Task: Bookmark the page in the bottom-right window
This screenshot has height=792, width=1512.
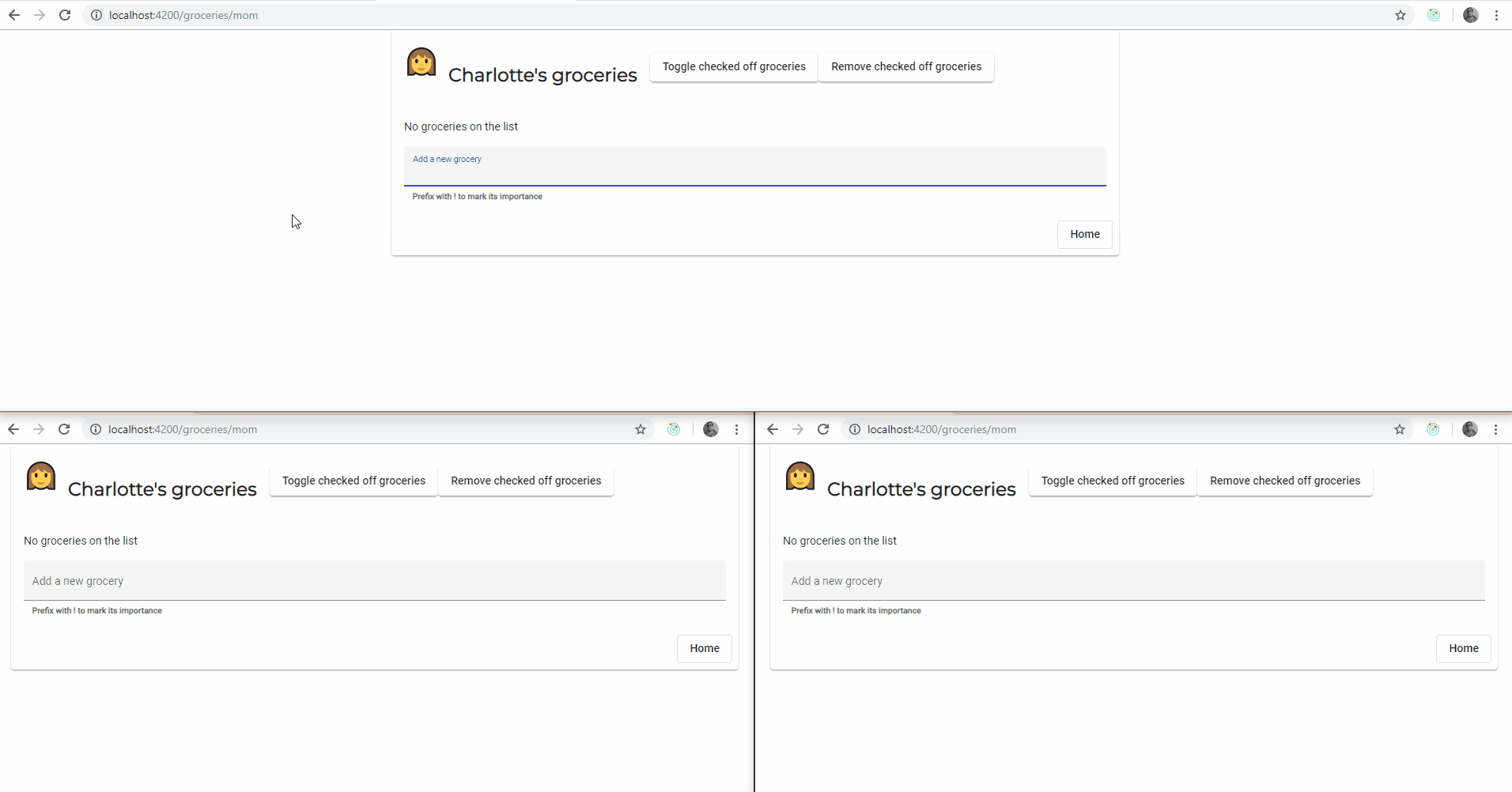Action: (1400, 429)
